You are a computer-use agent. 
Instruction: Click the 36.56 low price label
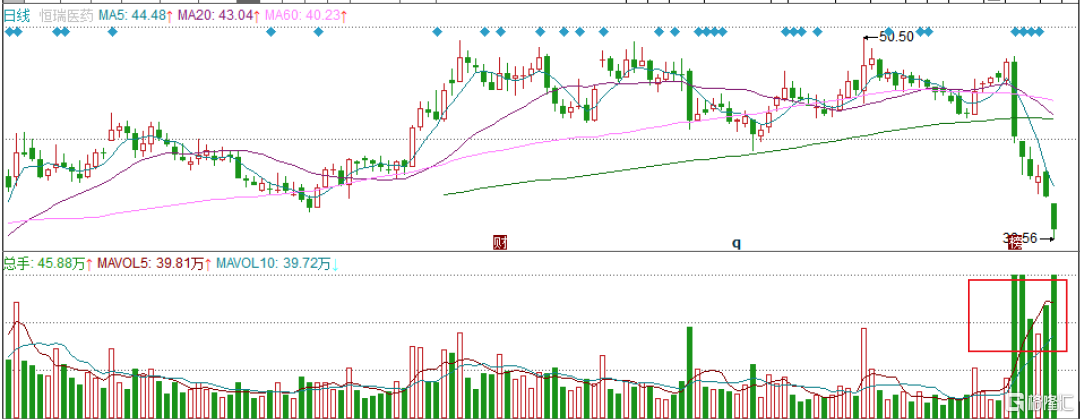coord(1020,238)
